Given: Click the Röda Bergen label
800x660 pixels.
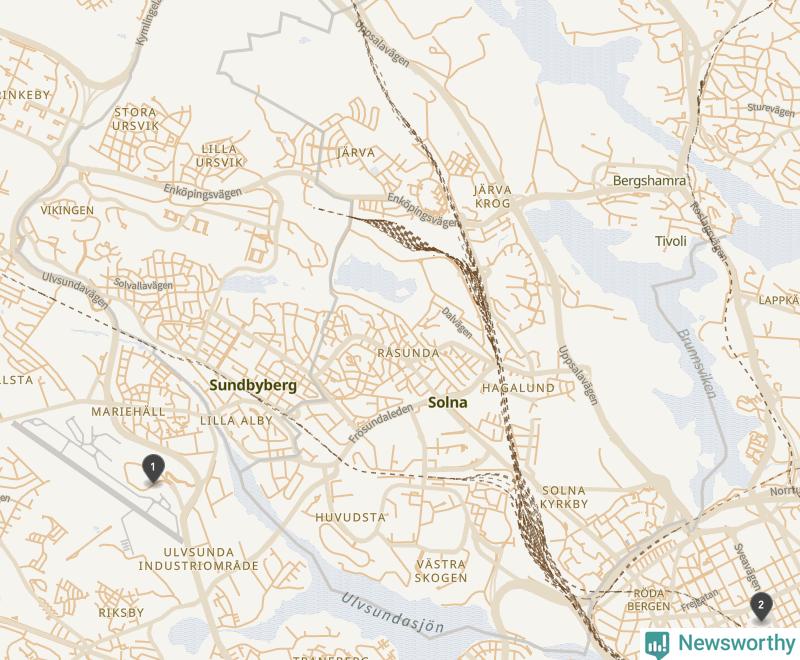Looking at the screenshot, I should click(x=648, y=600).
